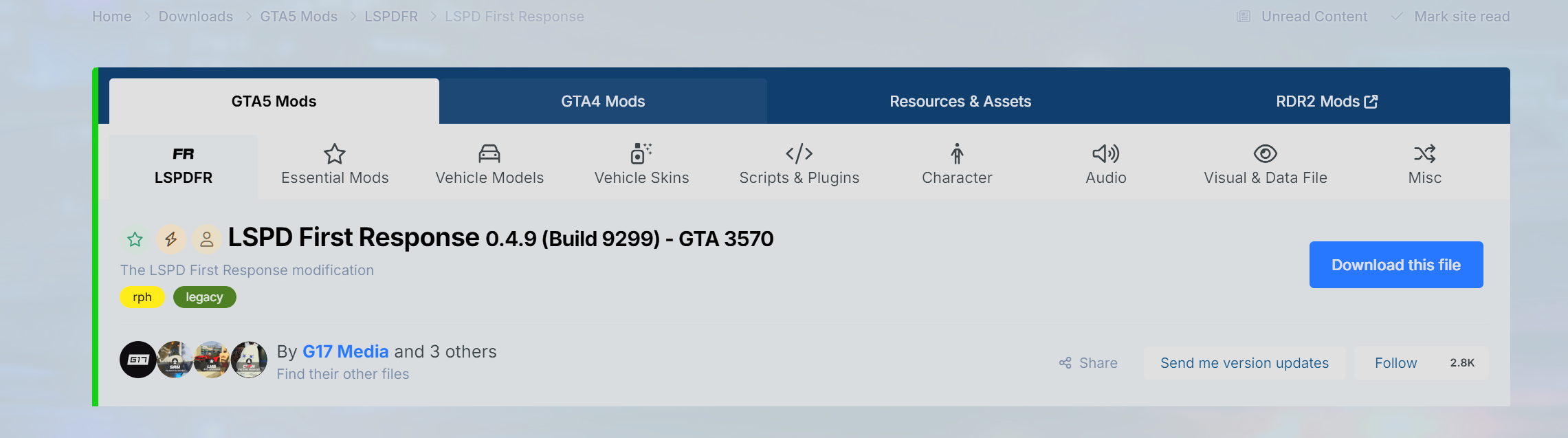The image size is (1568, 438).
Task: Toggle the Follow button
Action: pos(1395,363)
